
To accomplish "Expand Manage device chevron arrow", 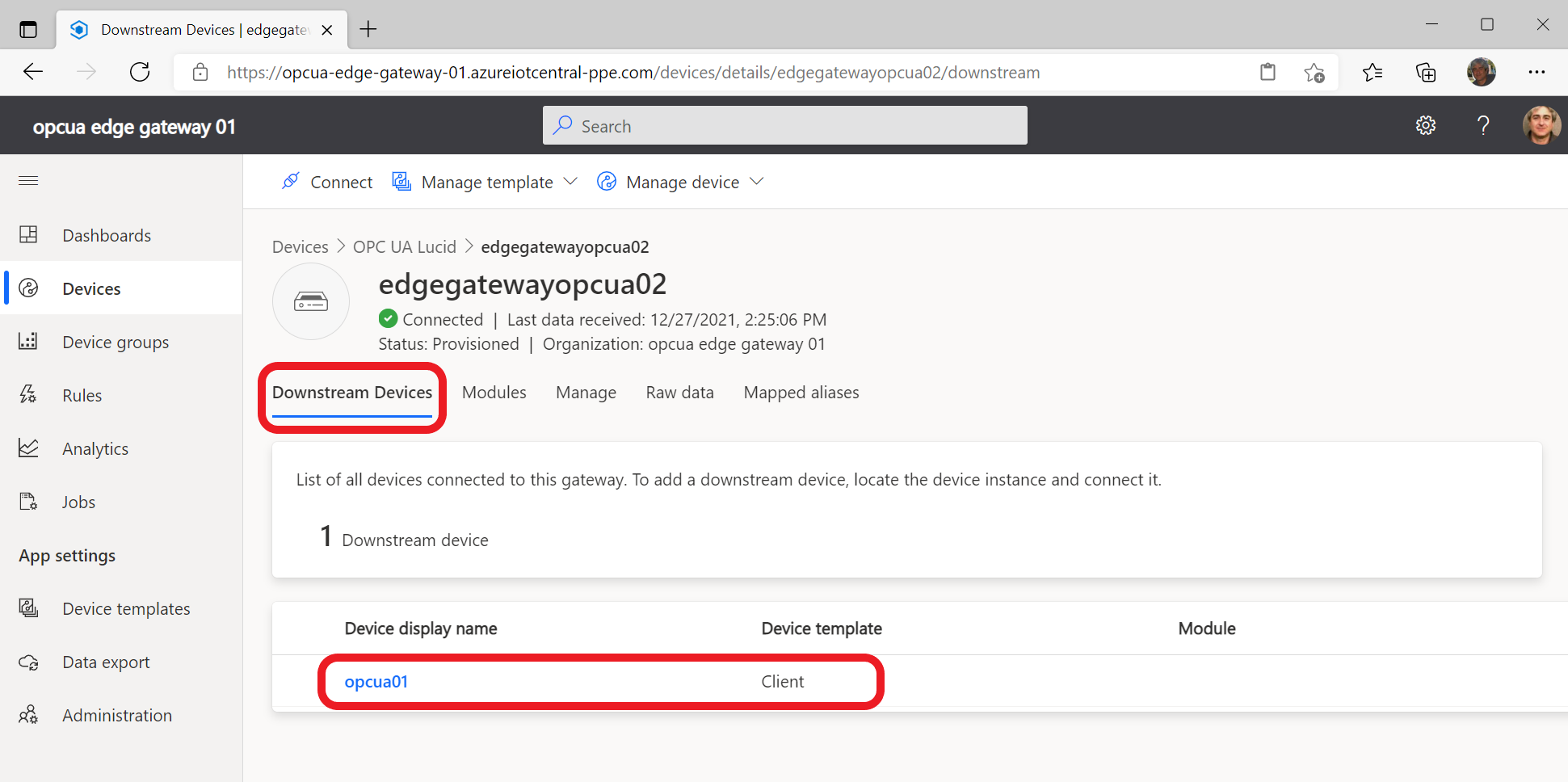I will [757, 182].
